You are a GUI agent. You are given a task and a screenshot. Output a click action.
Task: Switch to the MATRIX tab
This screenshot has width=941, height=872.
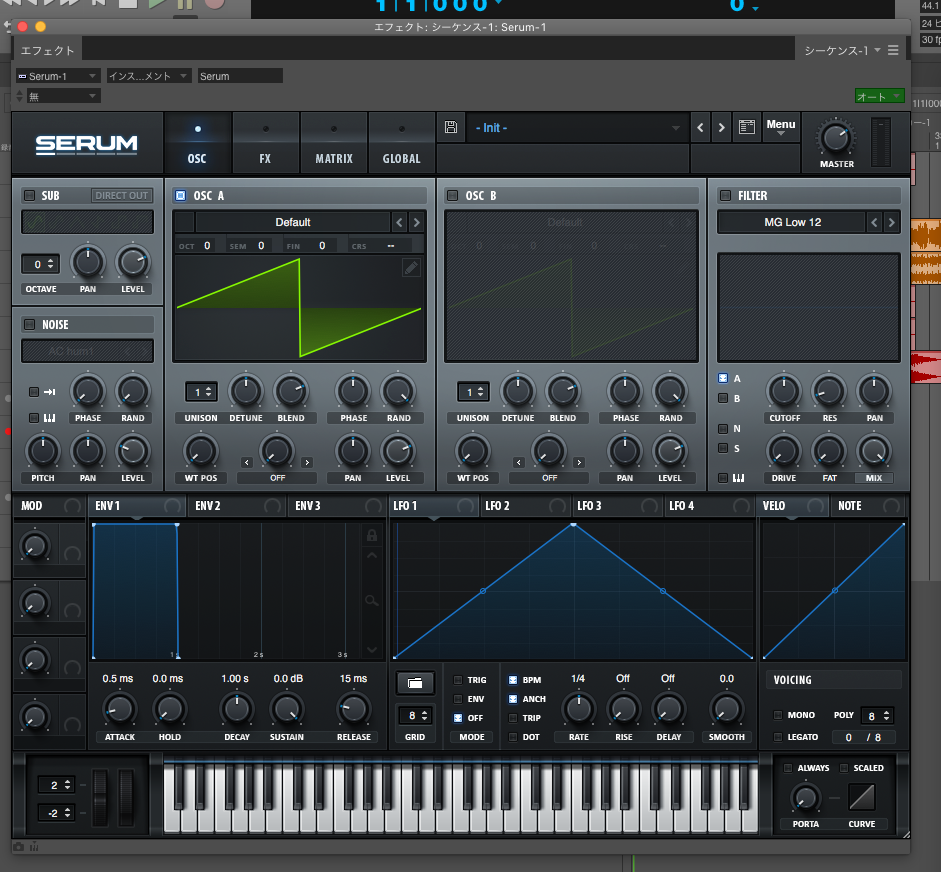[x=334, y=143]
